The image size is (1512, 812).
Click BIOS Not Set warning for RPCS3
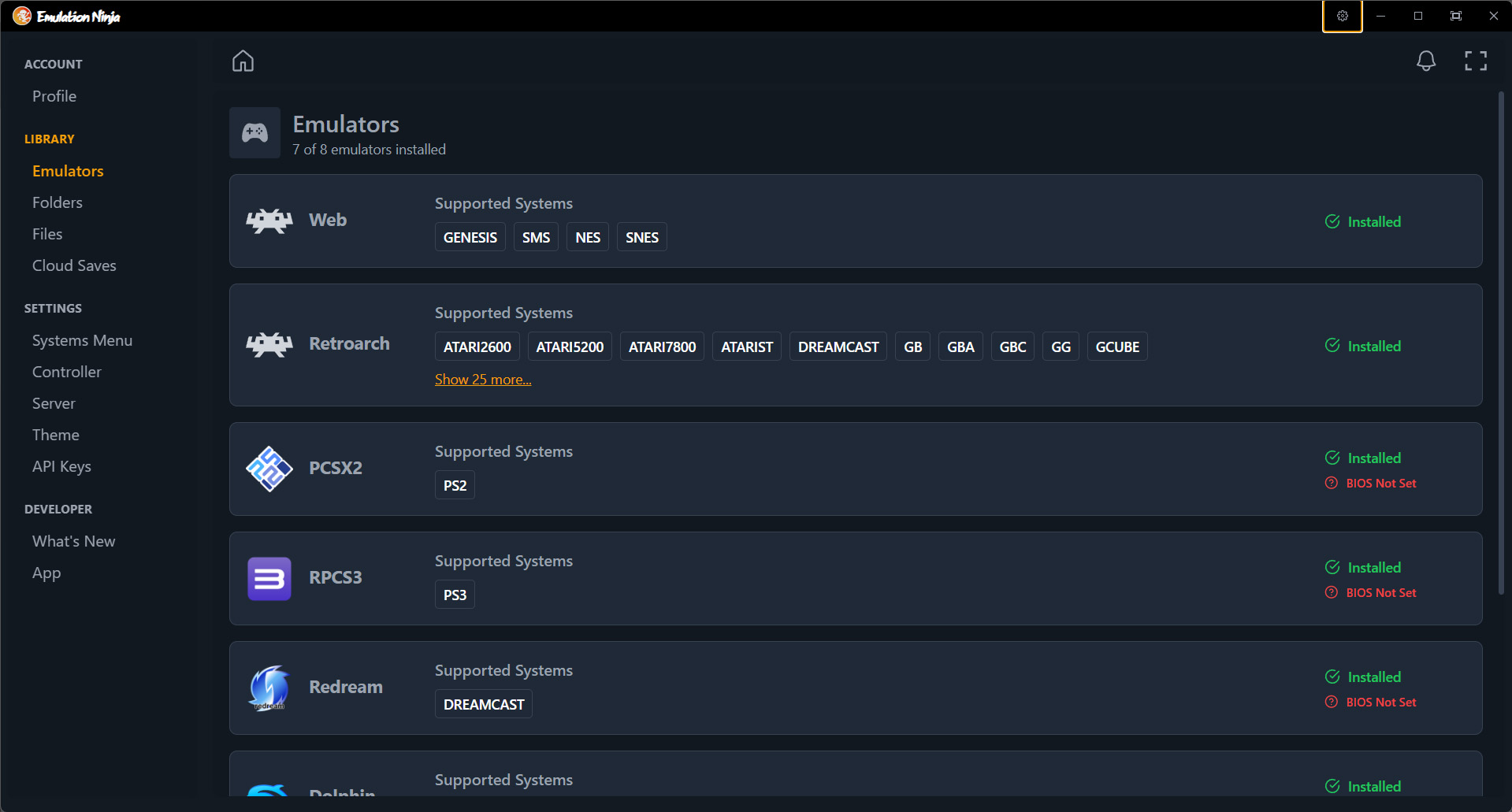click(1371, 592)
